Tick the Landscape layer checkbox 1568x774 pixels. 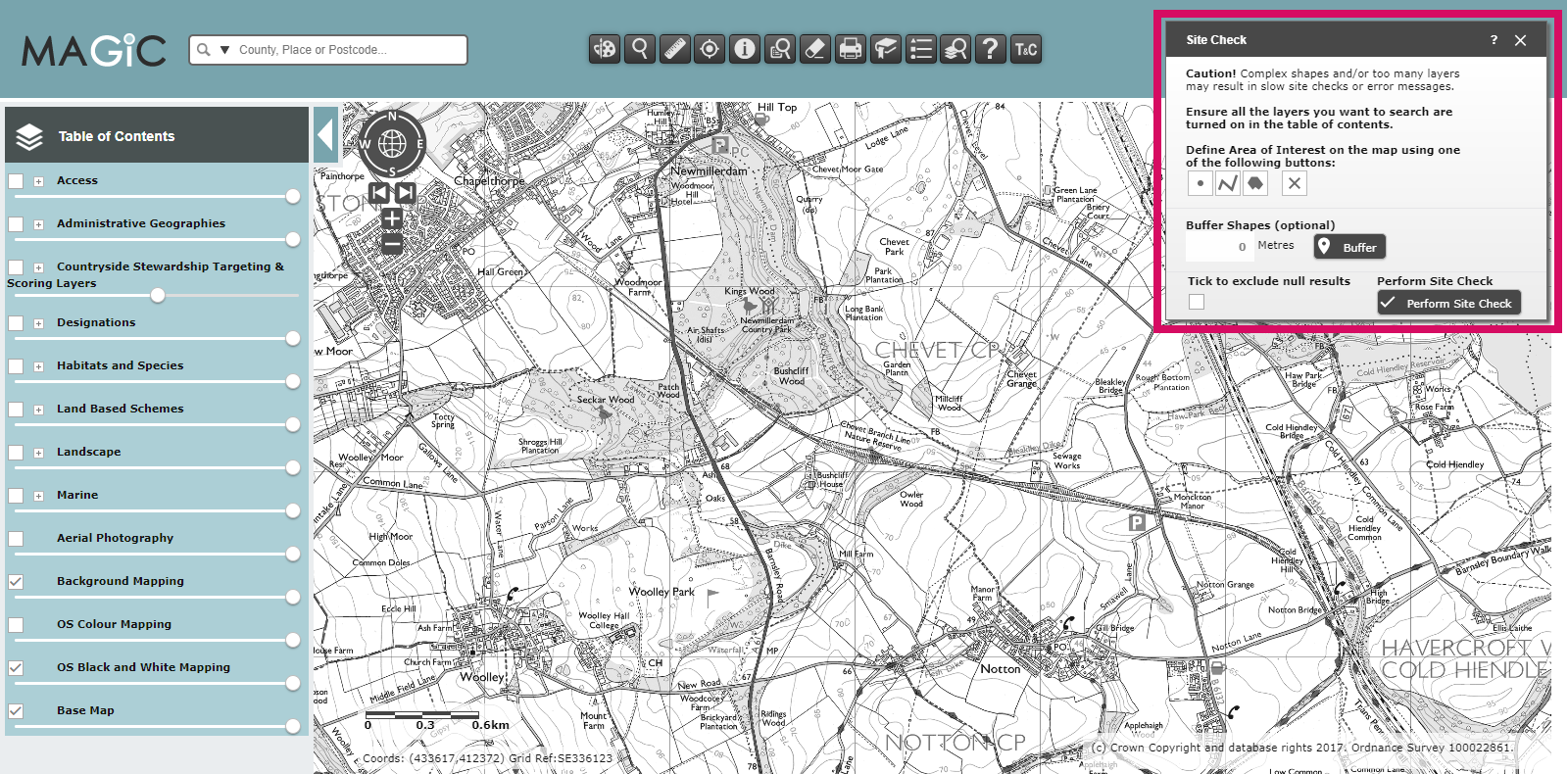tap(16, 453)
